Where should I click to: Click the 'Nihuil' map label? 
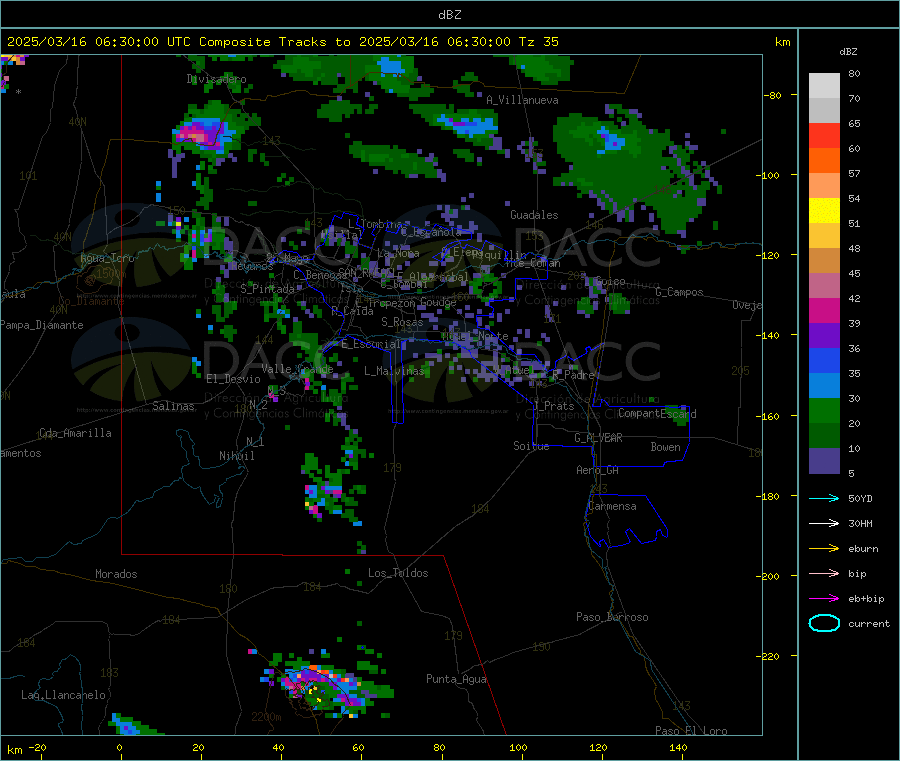point(237,456)
